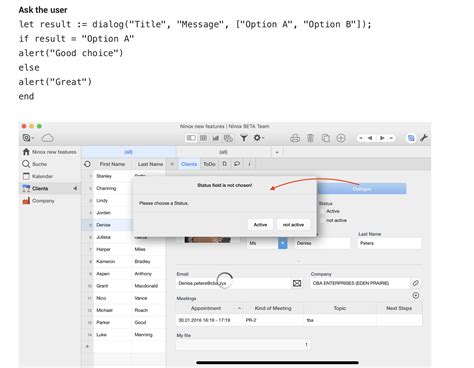474x368 pixels.
Task: Click the linked tables view icon
Action: pos(228,138)
